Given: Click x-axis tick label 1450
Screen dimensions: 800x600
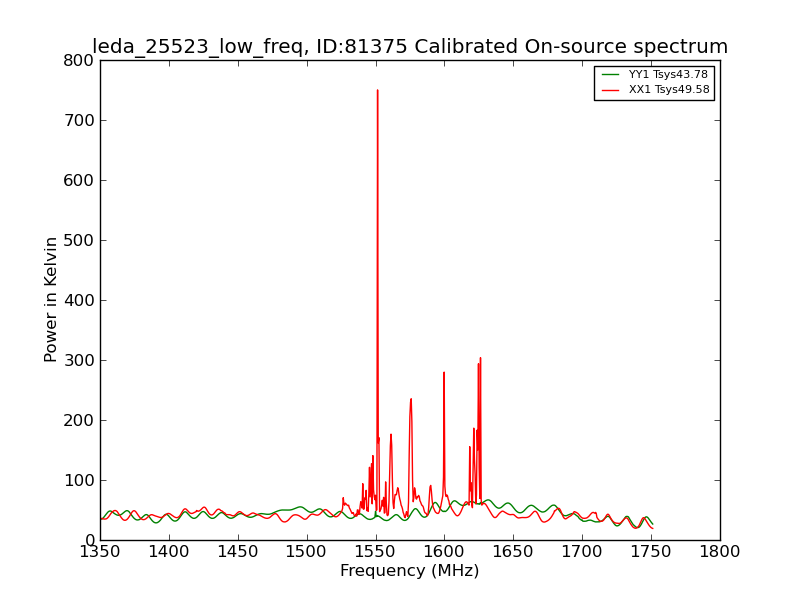Looking at the screenshot, I should [x=238, y=552].
